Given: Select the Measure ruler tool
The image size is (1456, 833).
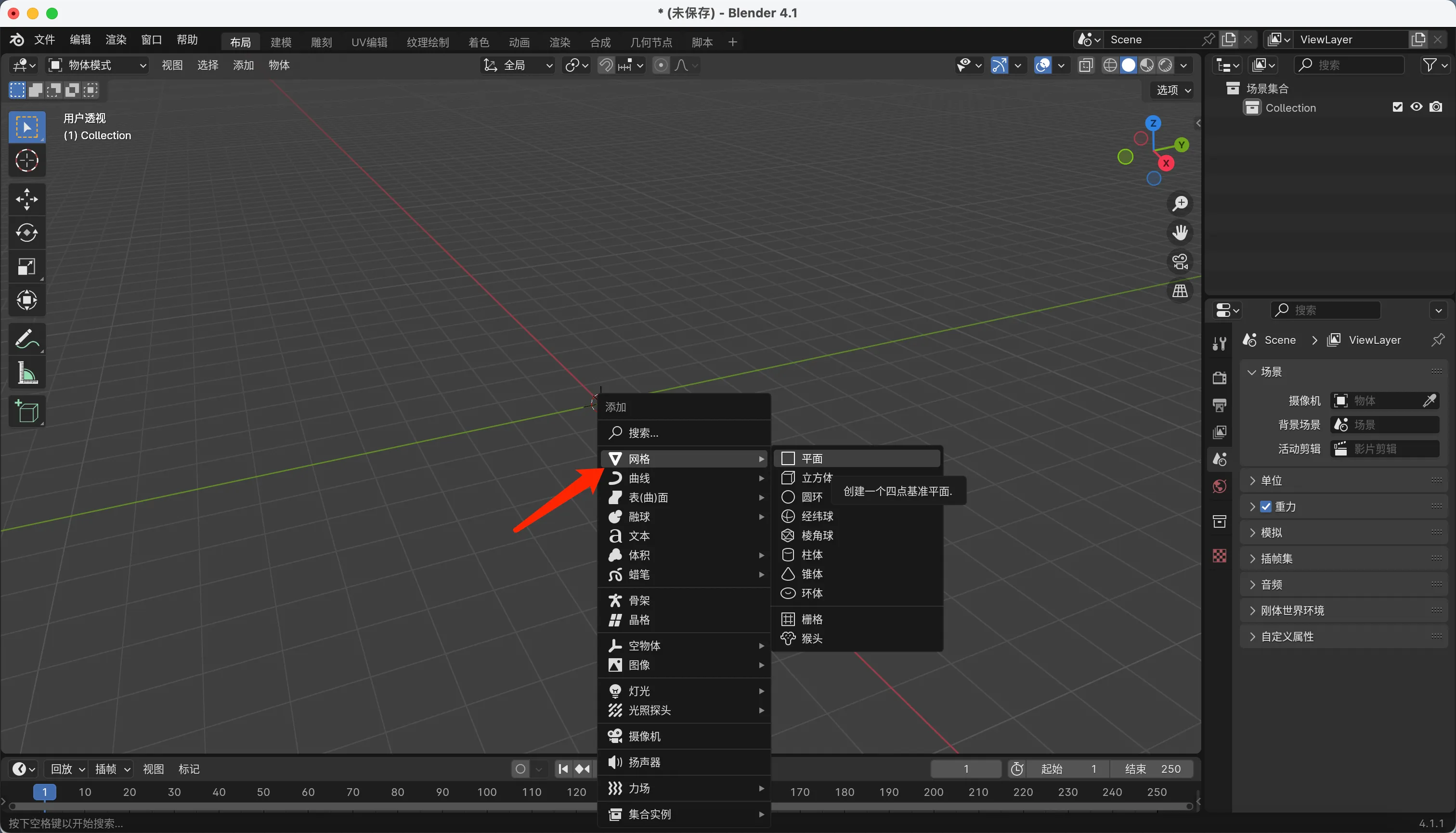Looking at the screenshot, I should 26,373.
